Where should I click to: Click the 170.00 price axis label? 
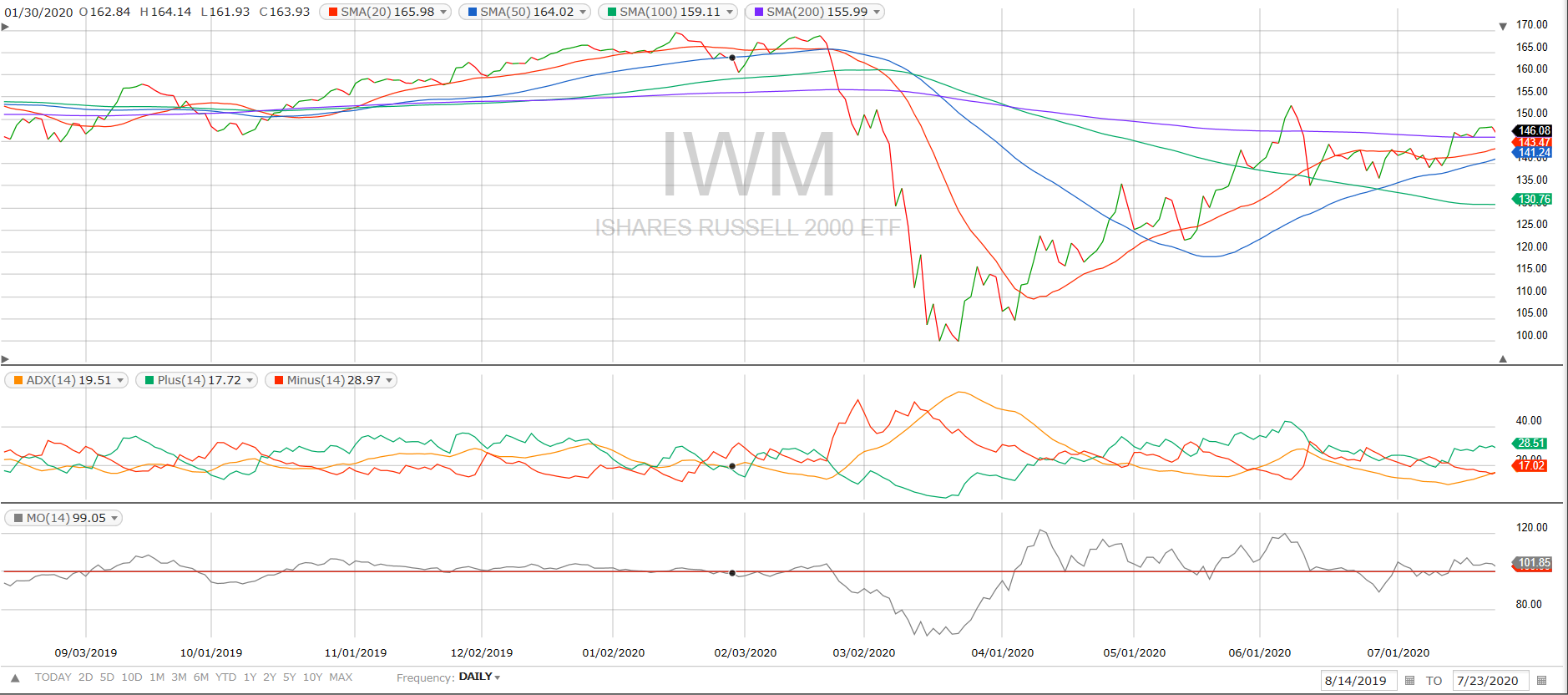coord(1532,25)
